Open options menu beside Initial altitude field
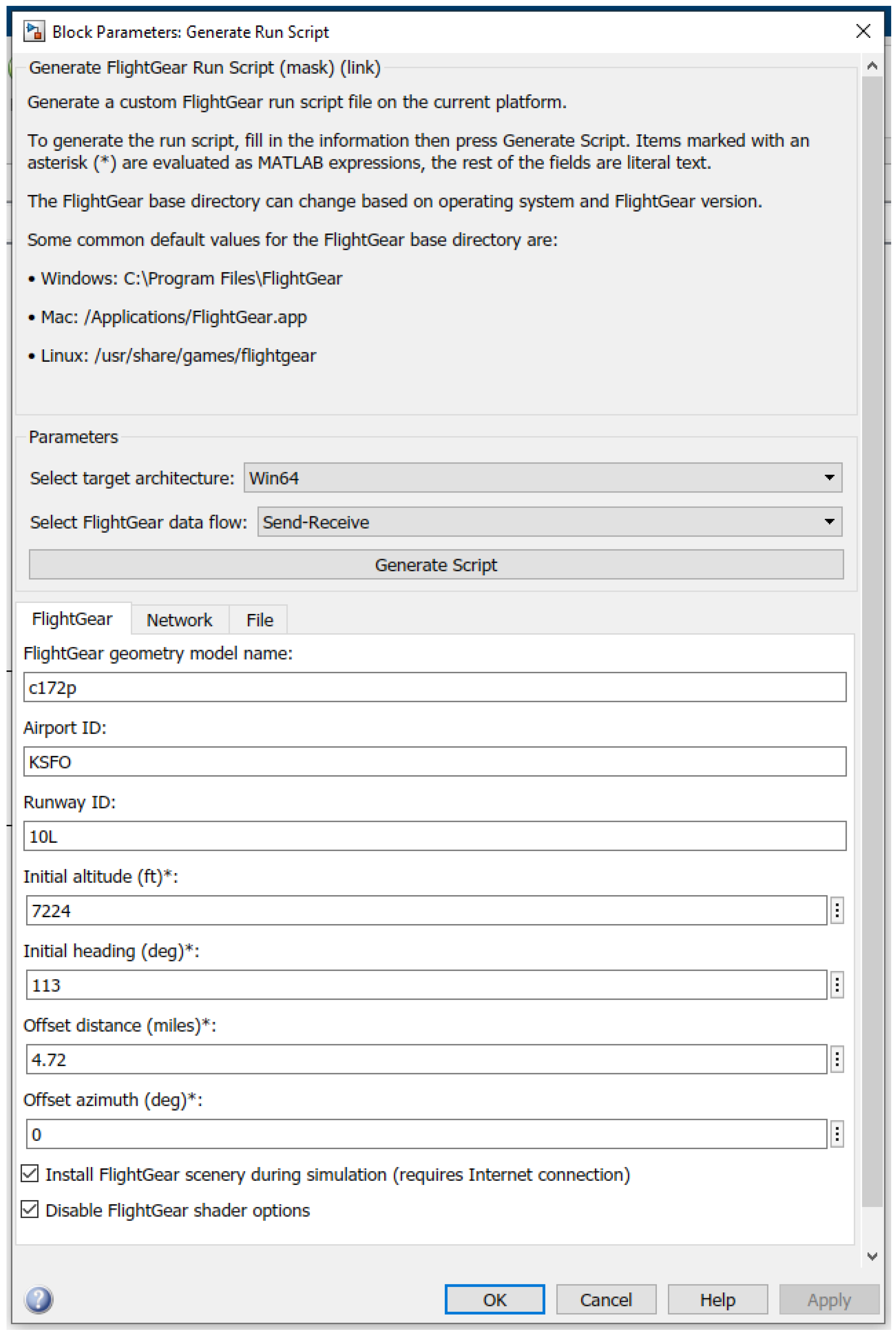 click(836, 910)
